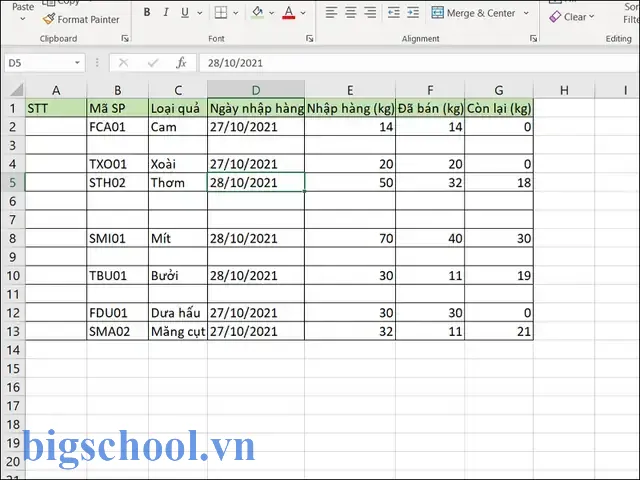Select all cells corner triangle
The width and height of the screenshot is (640, 480).
click(16, 89)
